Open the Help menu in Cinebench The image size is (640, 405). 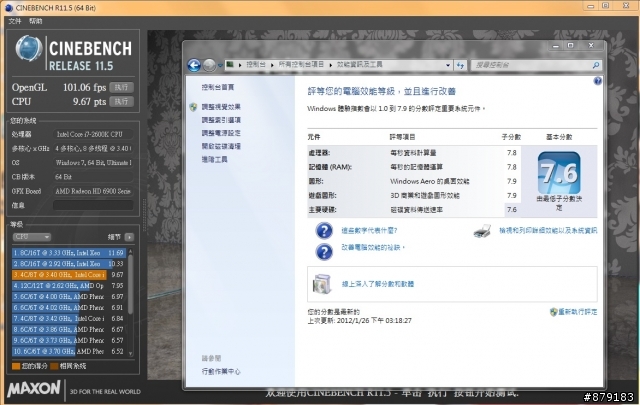click(x=36, y=21)
